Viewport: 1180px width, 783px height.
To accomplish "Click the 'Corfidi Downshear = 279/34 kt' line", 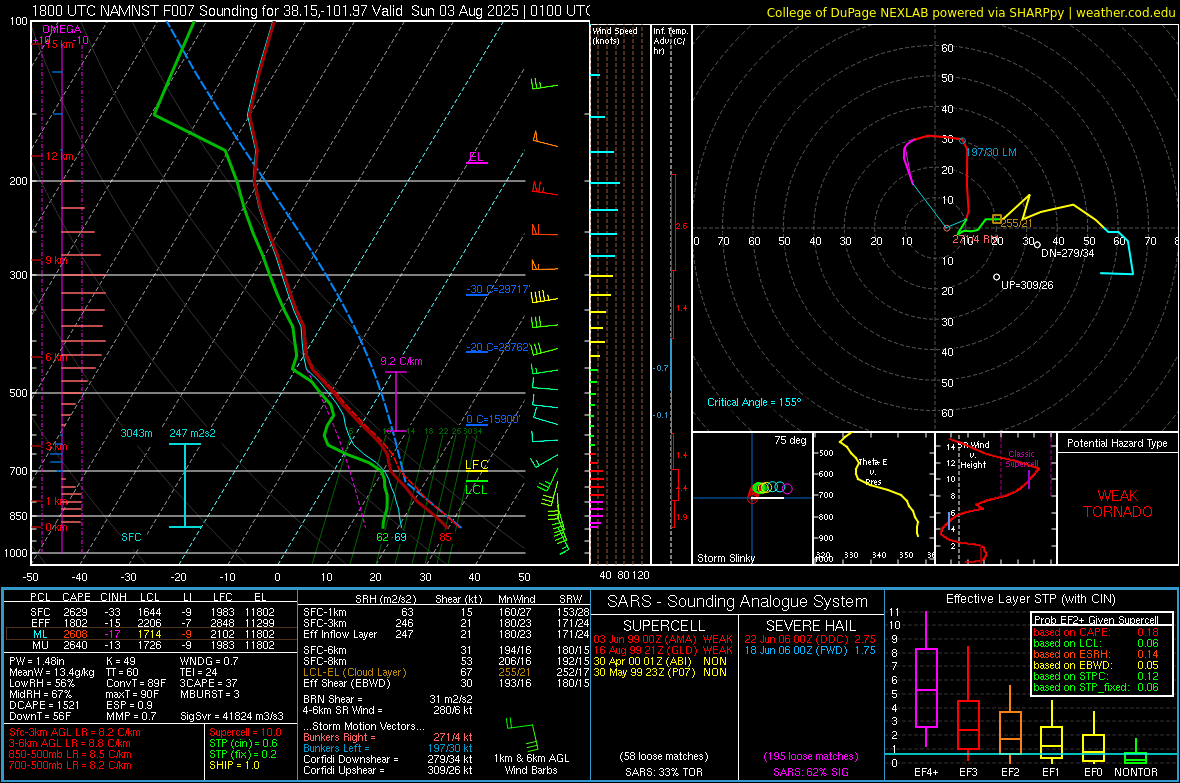I will point(388,759).
